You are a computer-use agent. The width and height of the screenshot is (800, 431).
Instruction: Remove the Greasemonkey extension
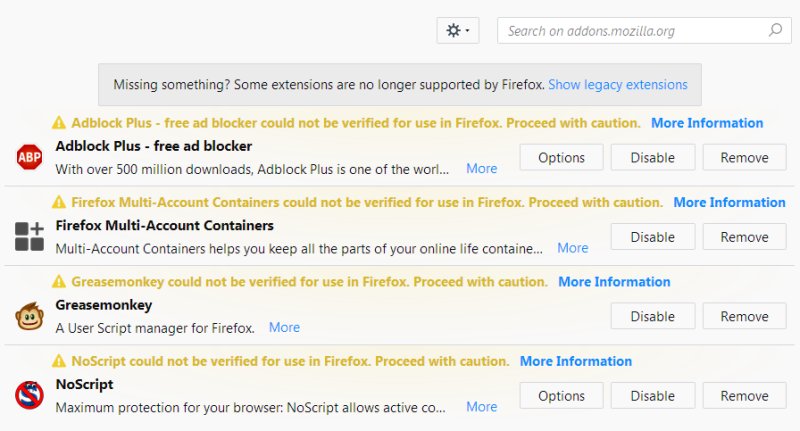pyautogui.click(x=744, y=317)
